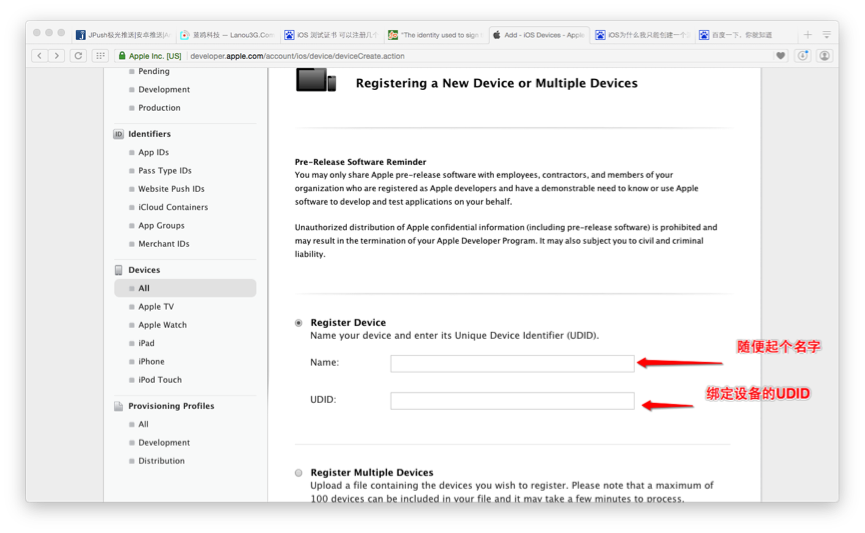
Task: Reload the current page
Action: pyautogui.click(x=78, y=56)
